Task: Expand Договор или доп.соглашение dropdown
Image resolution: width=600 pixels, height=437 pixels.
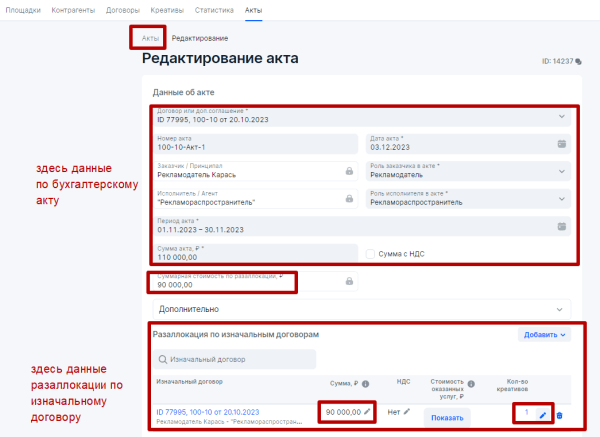Action: [561, 116]
